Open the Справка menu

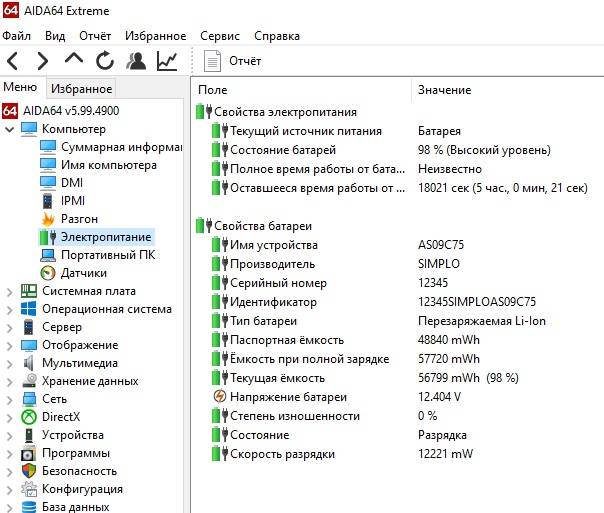coord(277,36)
